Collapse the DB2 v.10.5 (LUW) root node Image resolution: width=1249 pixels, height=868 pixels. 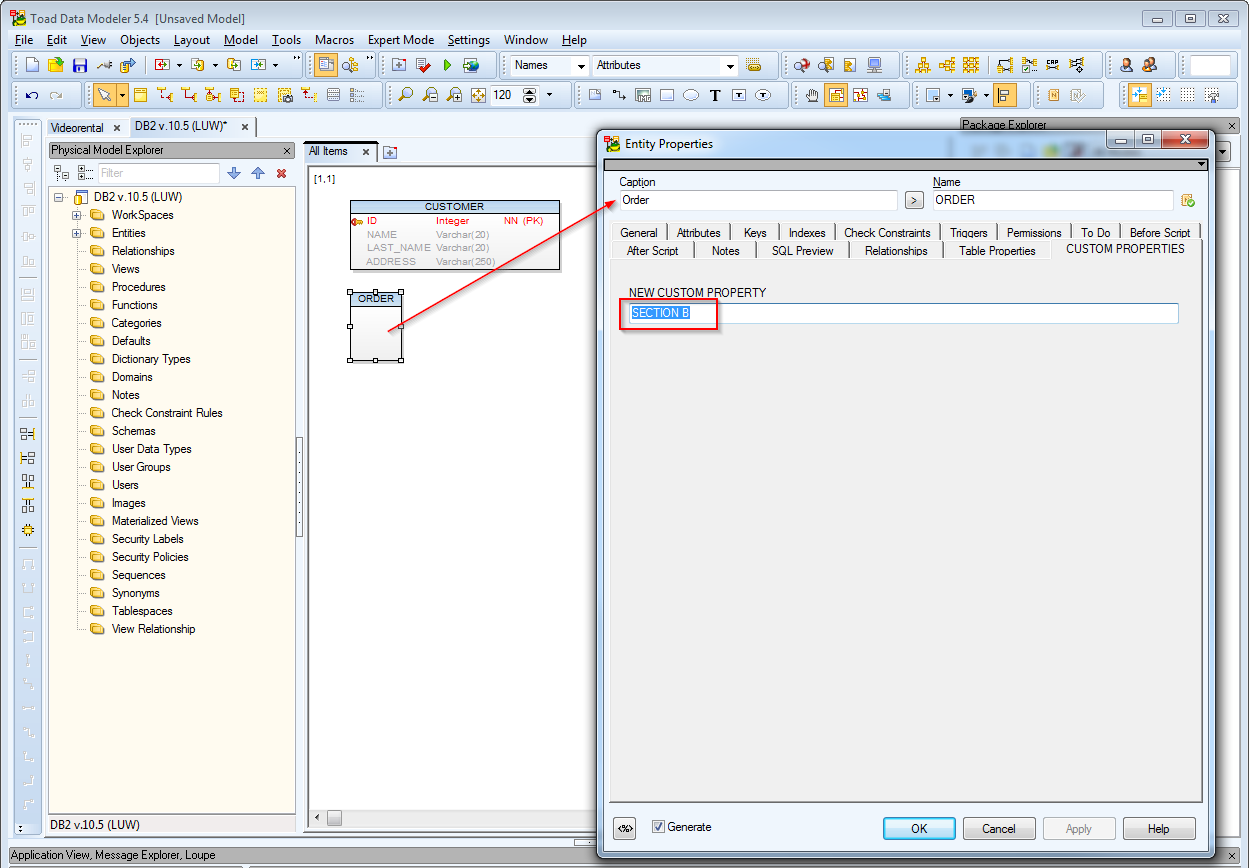click(60, 197)
